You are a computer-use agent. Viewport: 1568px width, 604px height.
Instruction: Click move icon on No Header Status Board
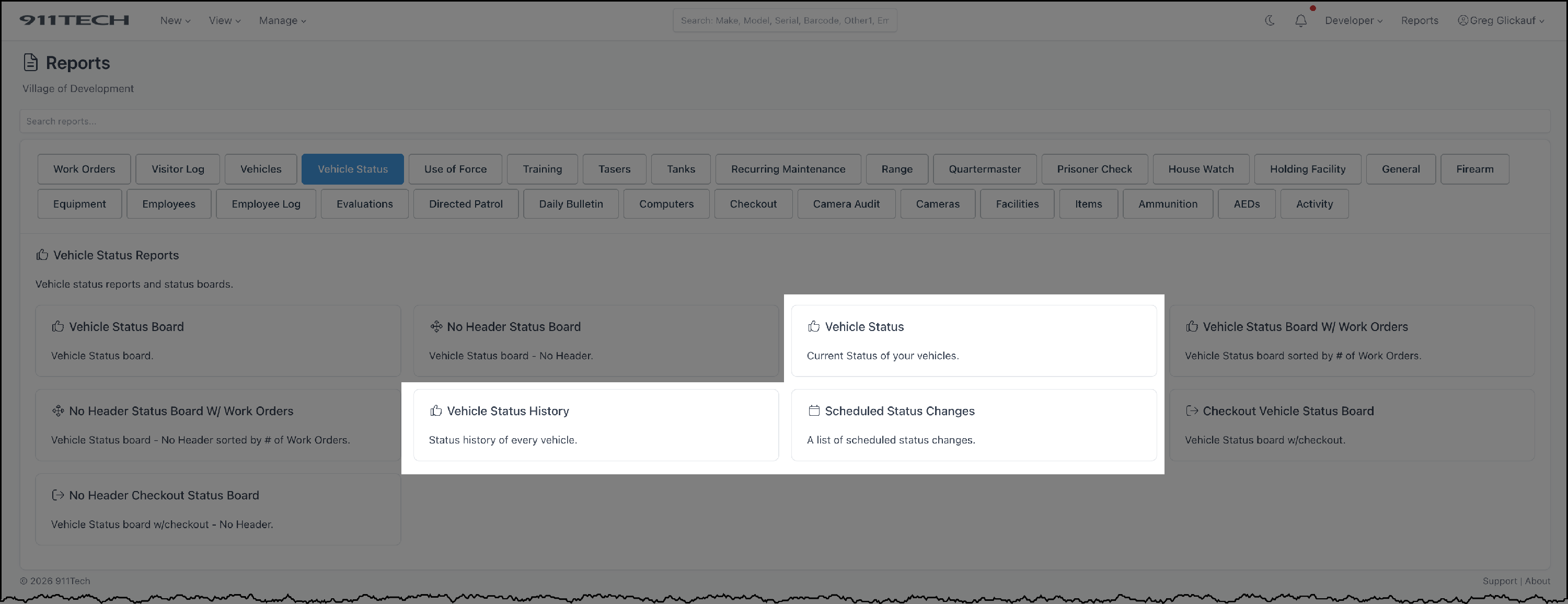[436, 326]
